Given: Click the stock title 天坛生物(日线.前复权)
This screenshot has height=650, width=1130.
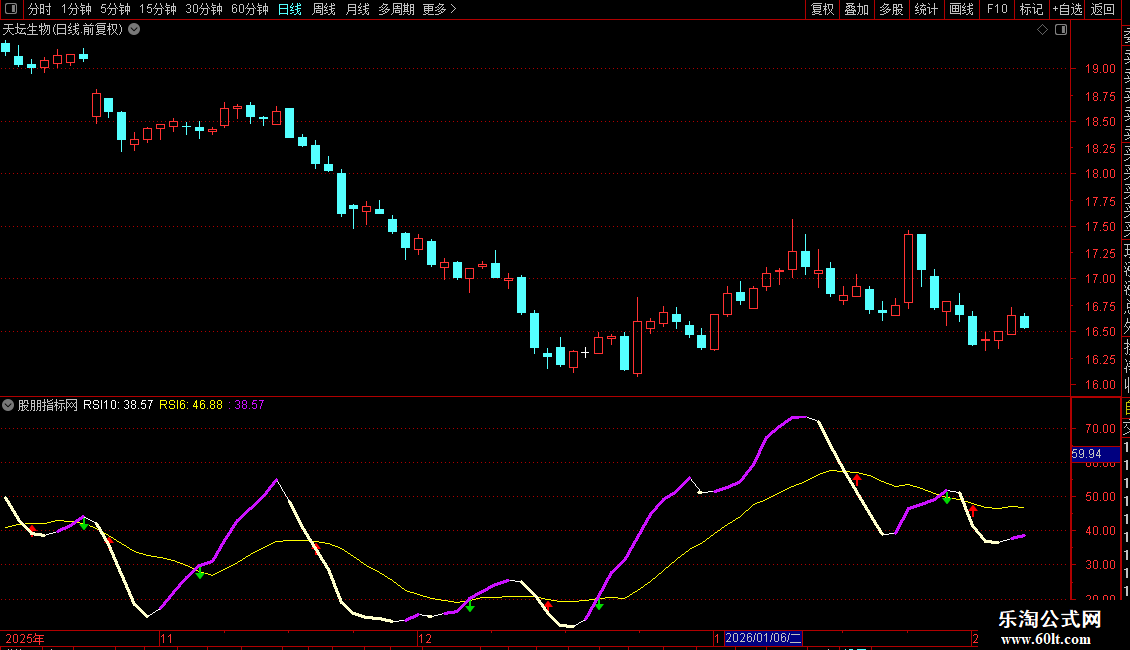Looking at the screenshot, I should click(63, 30).
